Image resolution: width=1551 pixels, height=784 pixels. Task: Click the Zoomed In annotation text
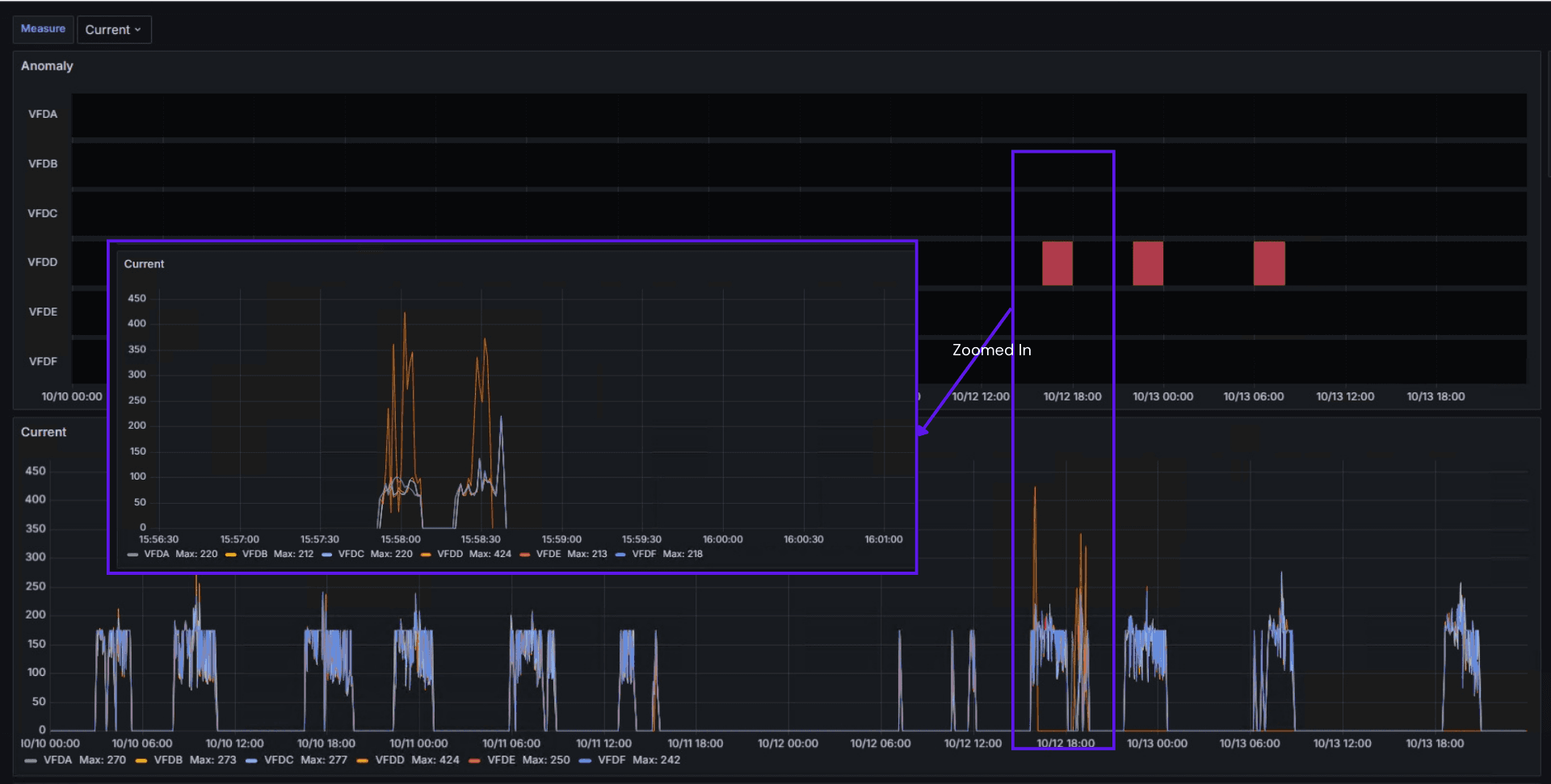991,350
